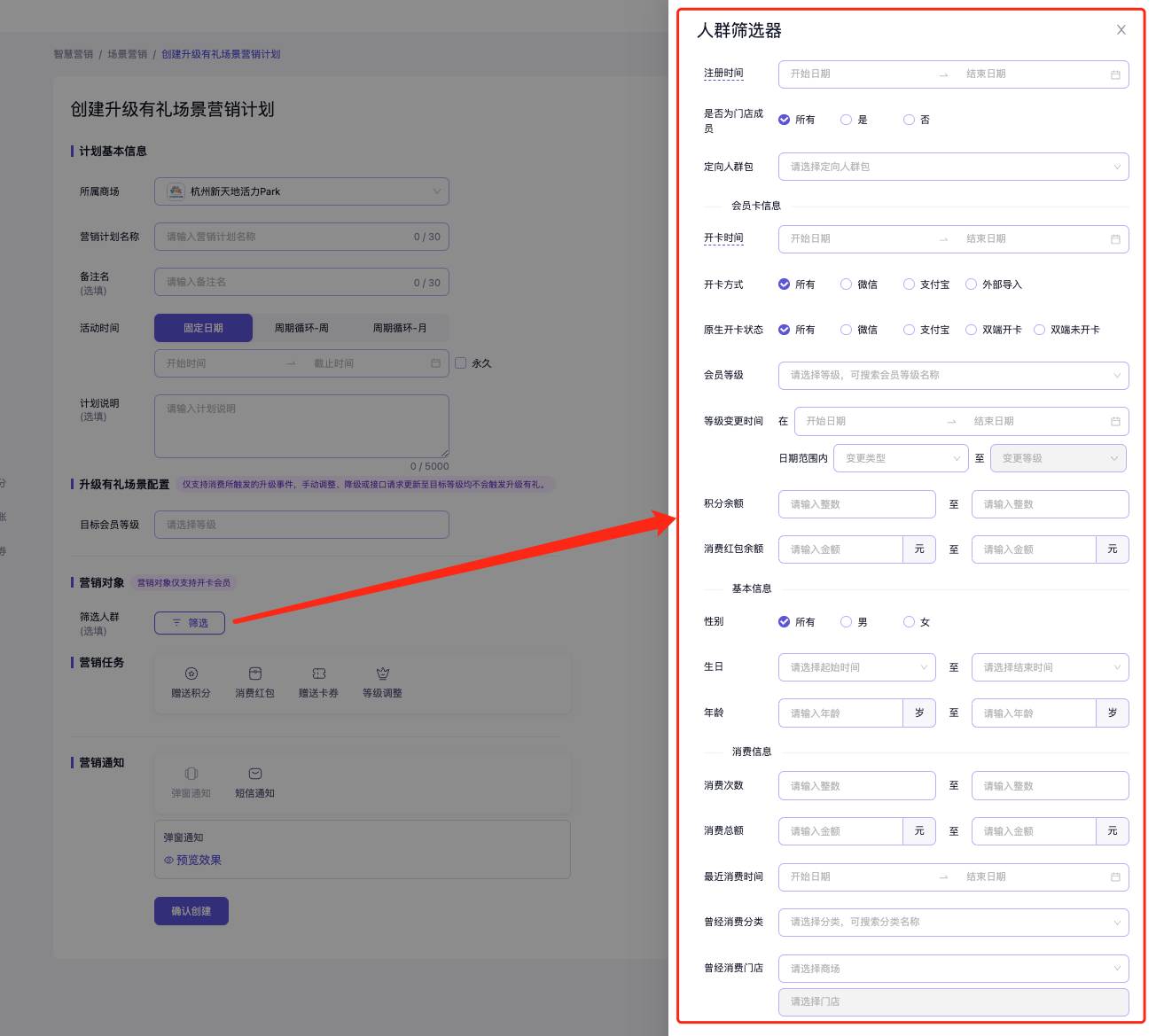Viewport: 1156px width, 1036px height.
Task: Choose 支付宝 under 开卡方式
Action: 910,284
